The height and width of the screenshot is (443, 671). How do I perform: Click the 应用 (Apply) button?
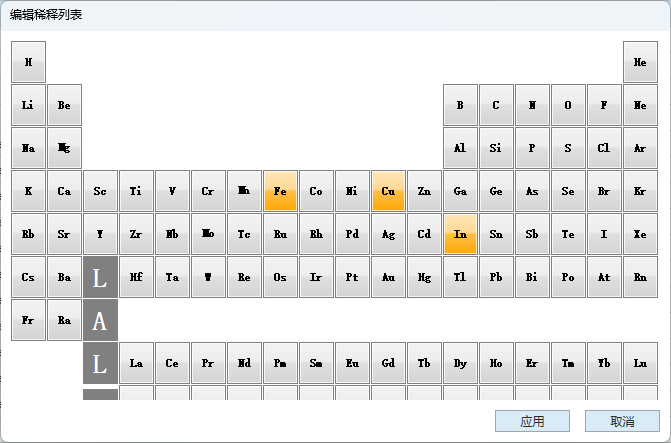click(x=532, y=422)
